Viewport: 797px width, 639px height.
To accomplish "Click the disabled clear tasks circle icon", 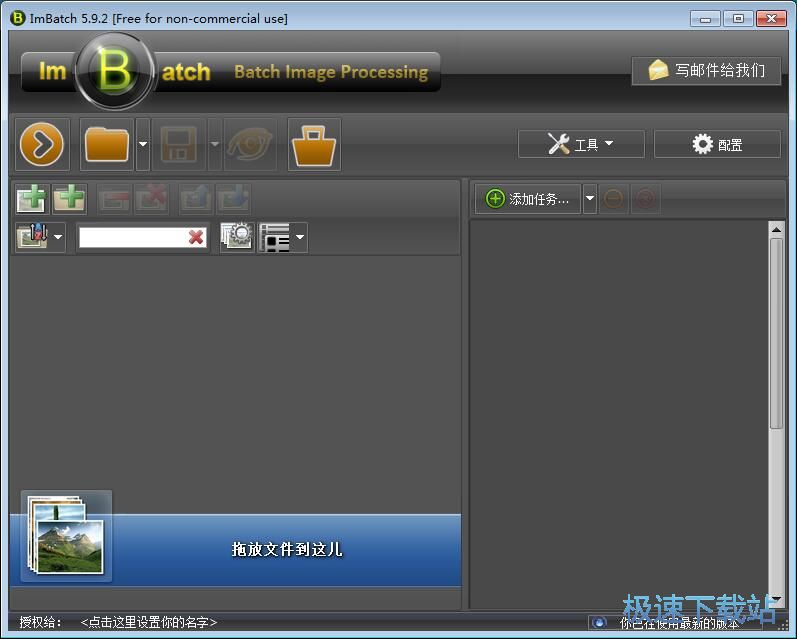I will click(646, 199).
